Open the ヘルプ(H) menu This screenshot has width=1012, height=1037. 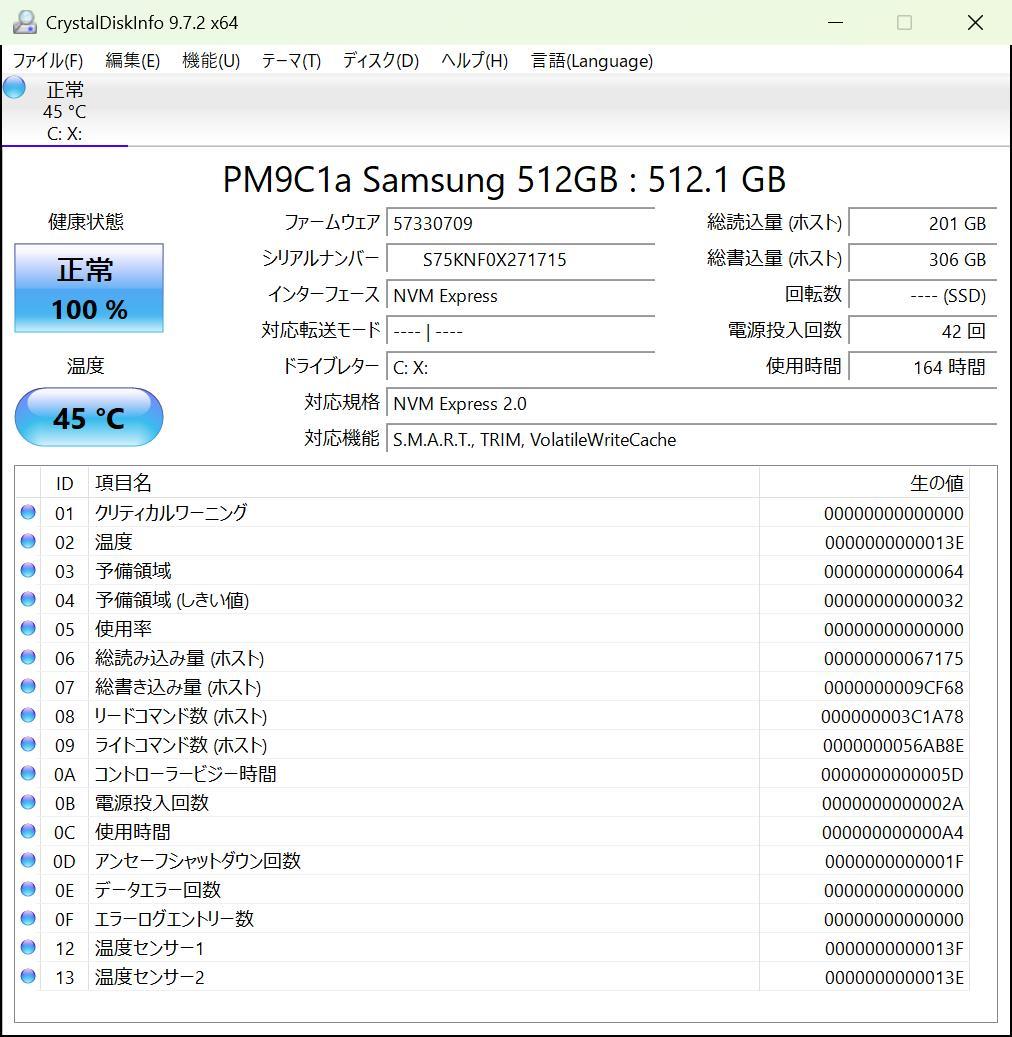(x=473, y=61)
